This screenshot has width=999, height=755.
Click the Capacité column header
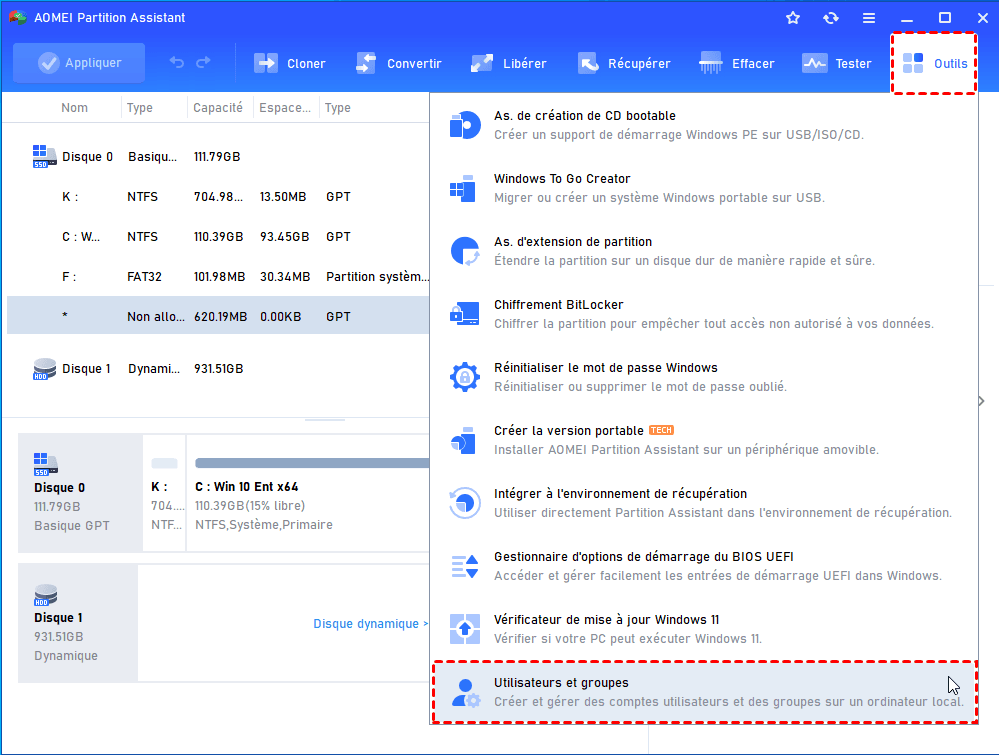pos(218,108)
